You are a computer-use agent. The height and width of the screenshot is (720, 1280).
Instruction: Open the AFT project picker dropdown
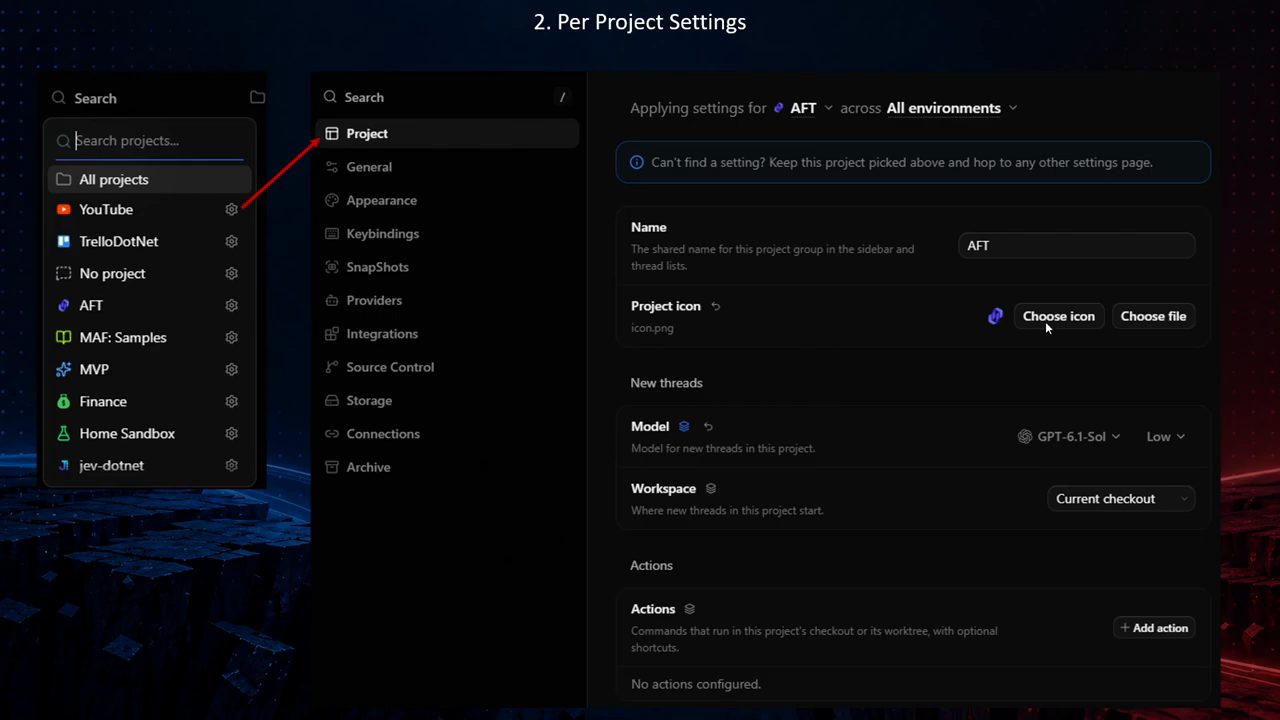pyautogui.click(x=803, y=108)
